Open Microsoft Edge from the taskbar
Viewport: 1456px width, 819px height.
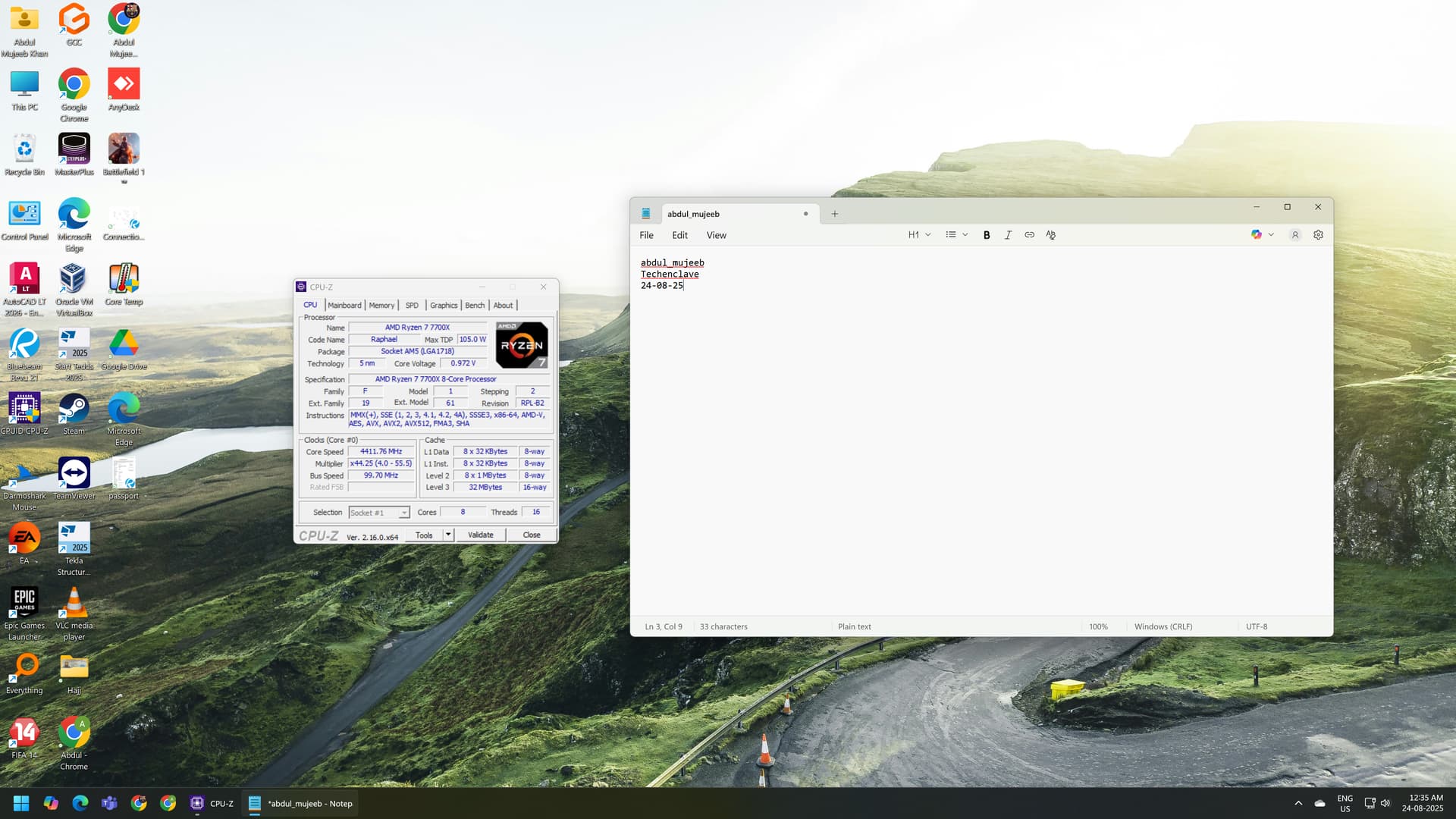point(80,803)
